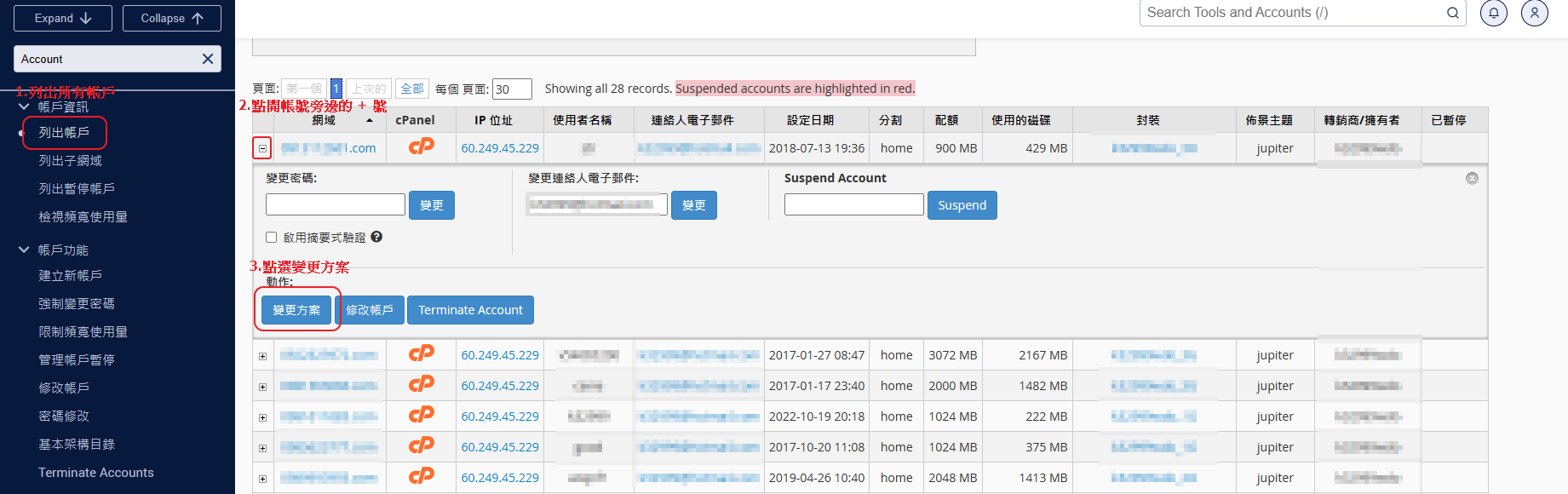
Task: Collapse the first account row's minus toggle
Action: click(x=262, y=148)
